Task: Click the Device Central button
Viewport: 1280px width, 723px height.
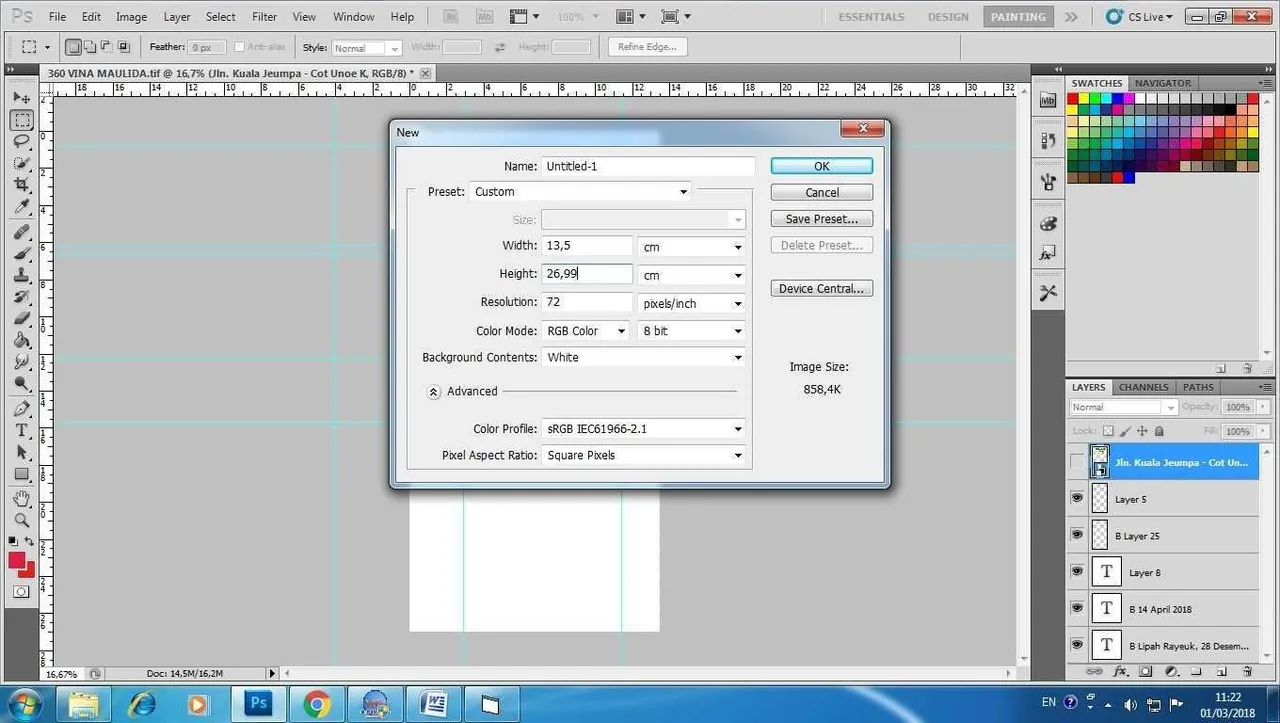Action: (822, 289)
